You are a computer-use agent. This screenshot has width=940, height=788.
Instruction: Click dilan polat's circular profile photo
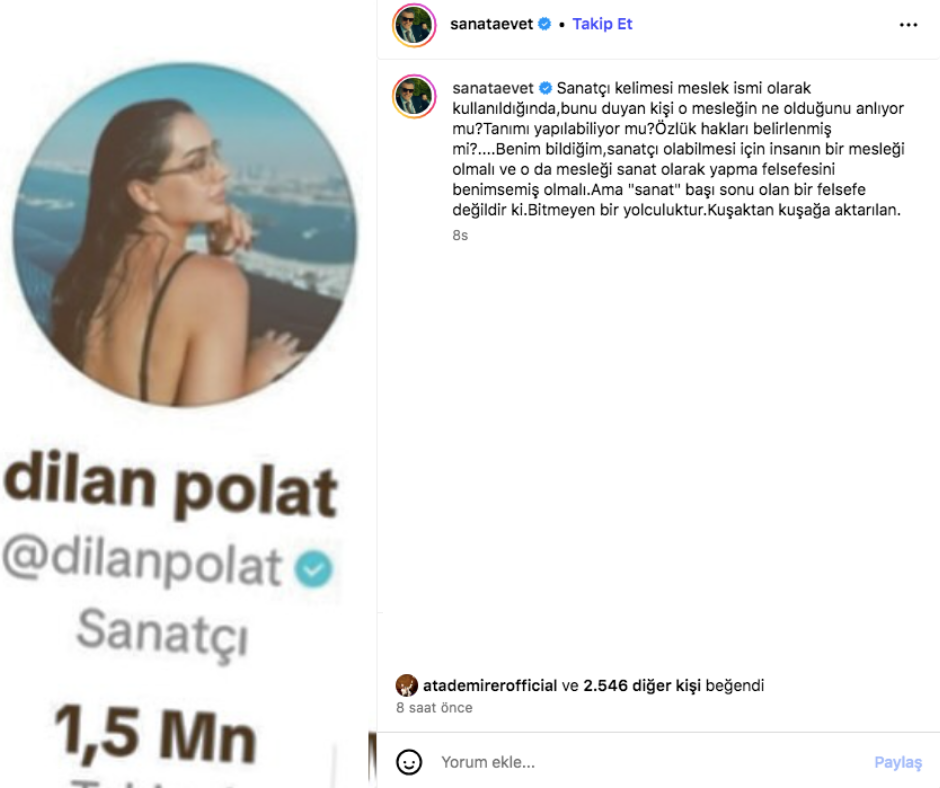click(185, 234)
